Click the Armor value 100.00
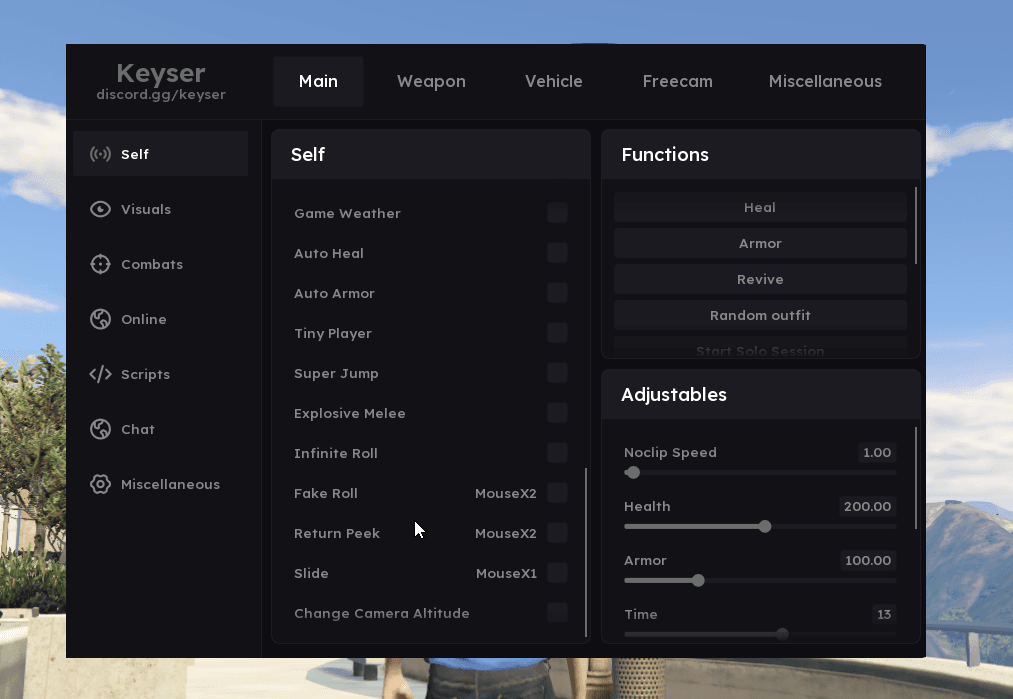 point(868,560)
